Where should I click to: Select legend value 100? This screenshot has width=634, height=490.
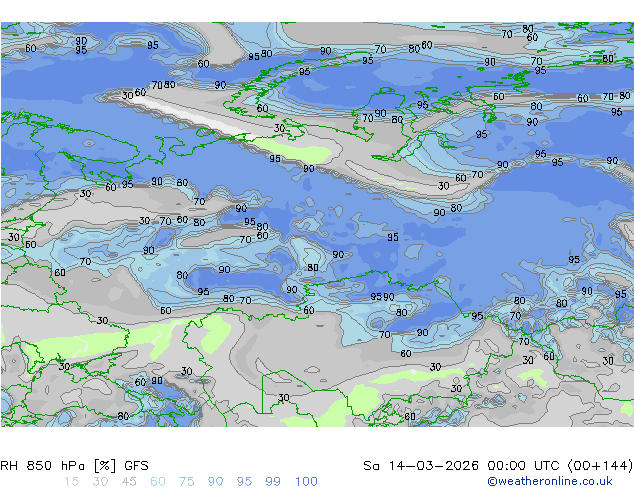click(306, 482)
